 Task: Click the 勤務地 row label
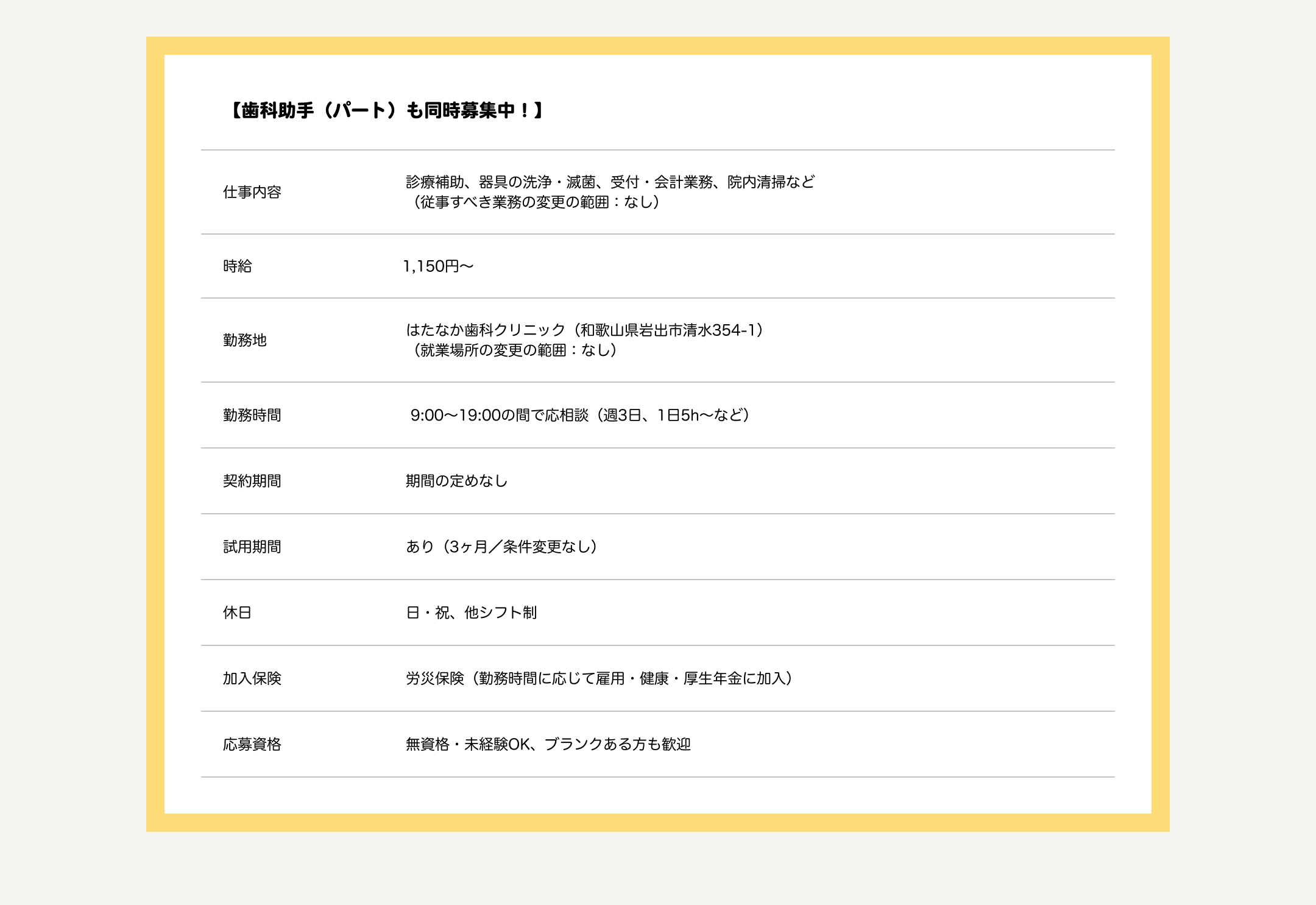point(244,341)
